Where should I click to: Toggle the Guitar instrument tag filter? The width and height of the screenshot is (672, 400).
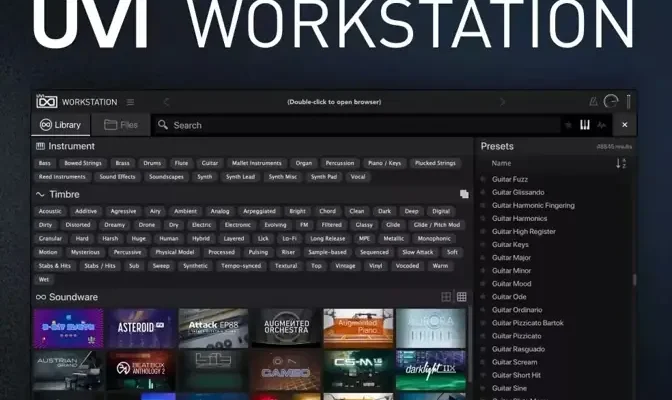210,163
